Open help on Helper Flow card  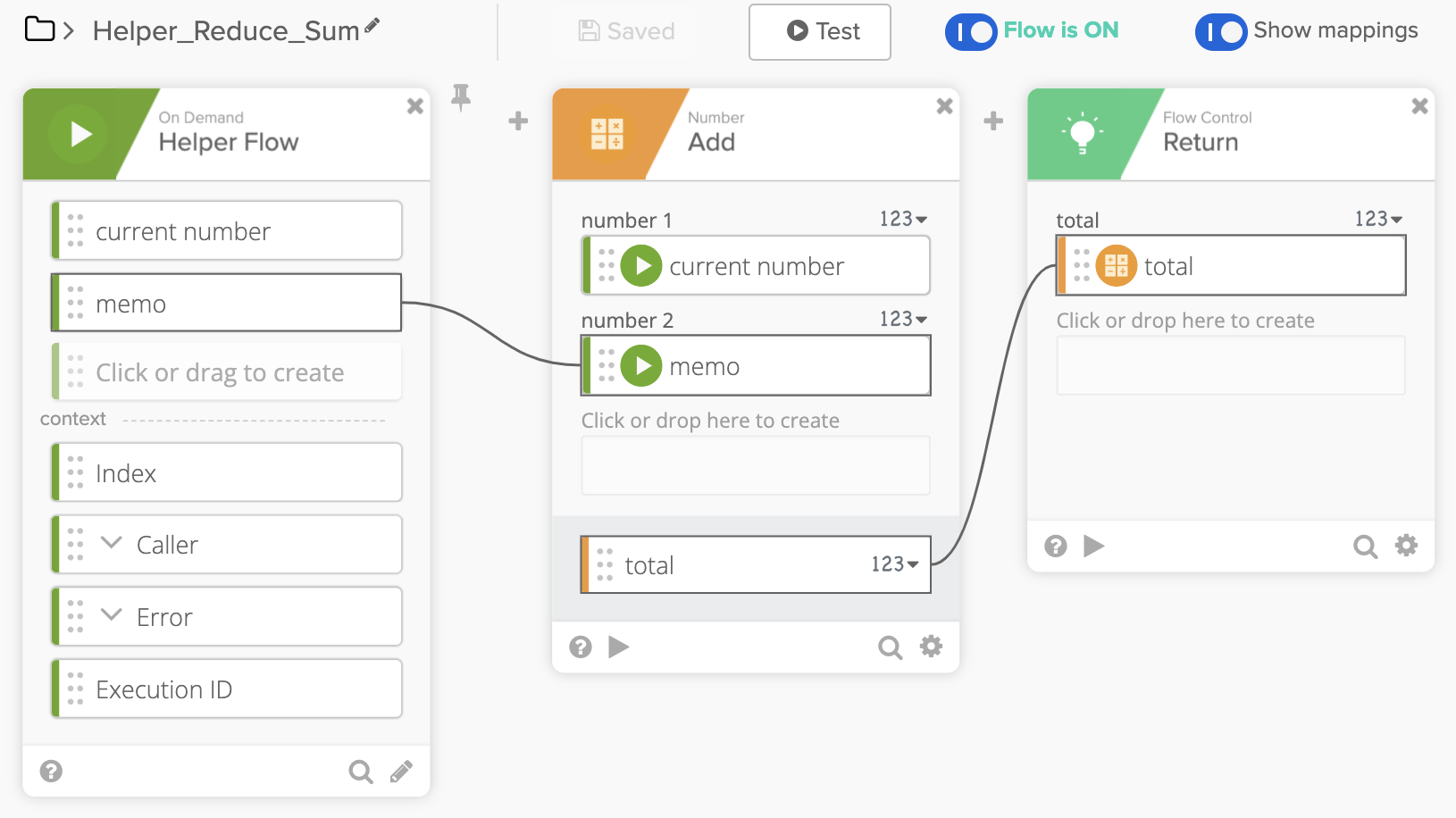(x=52, y=771)
